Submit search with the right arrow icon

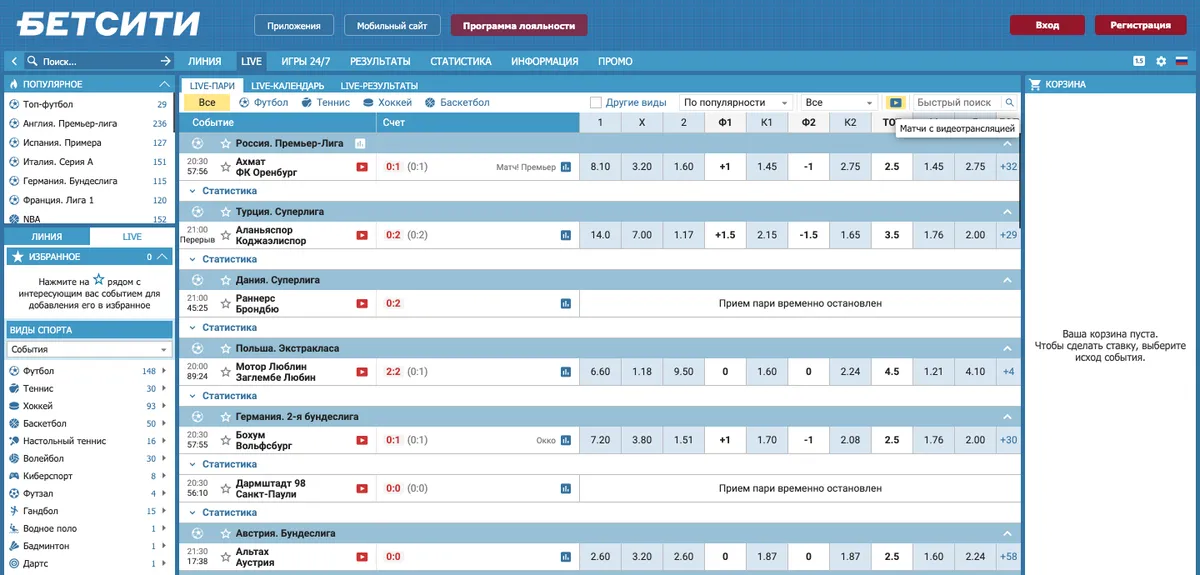point(166,61)
